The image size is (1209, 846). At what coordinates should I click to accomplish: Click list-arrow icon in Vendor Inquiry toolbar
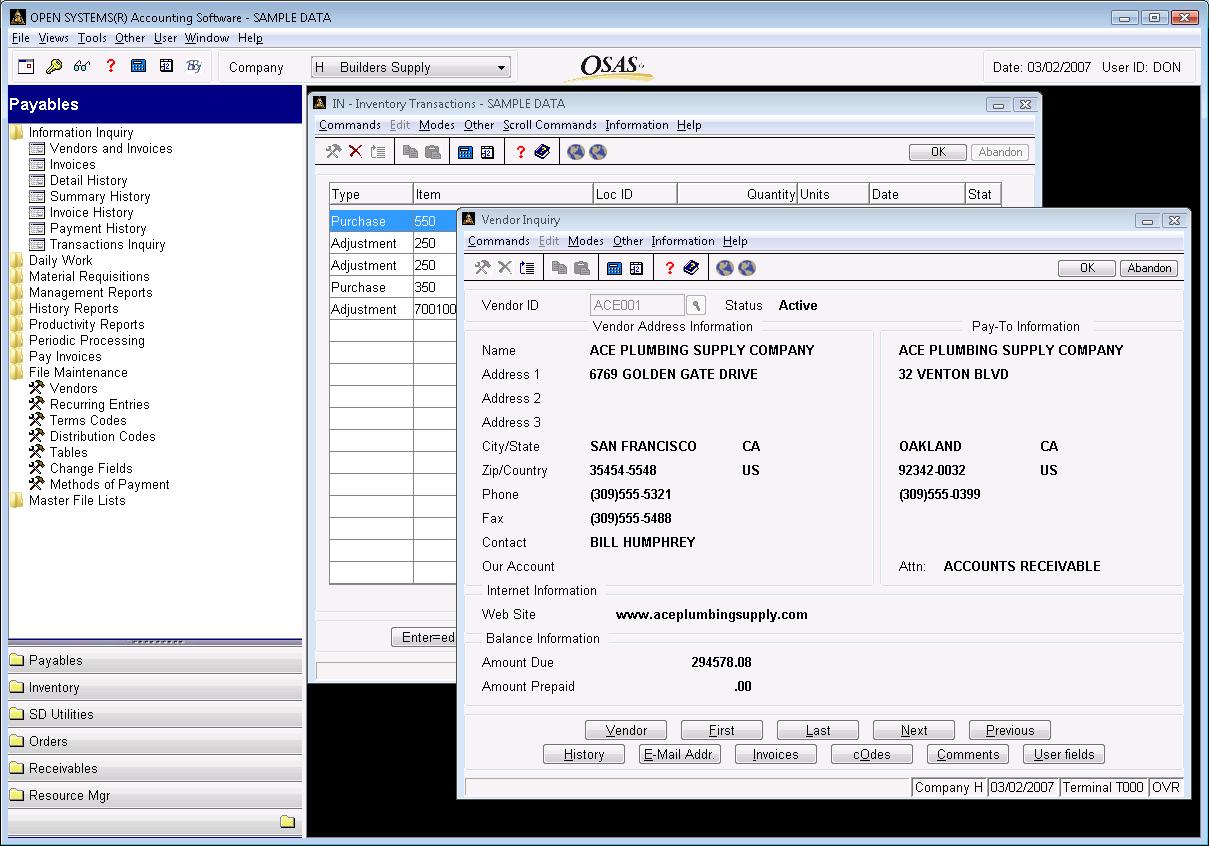527,268
